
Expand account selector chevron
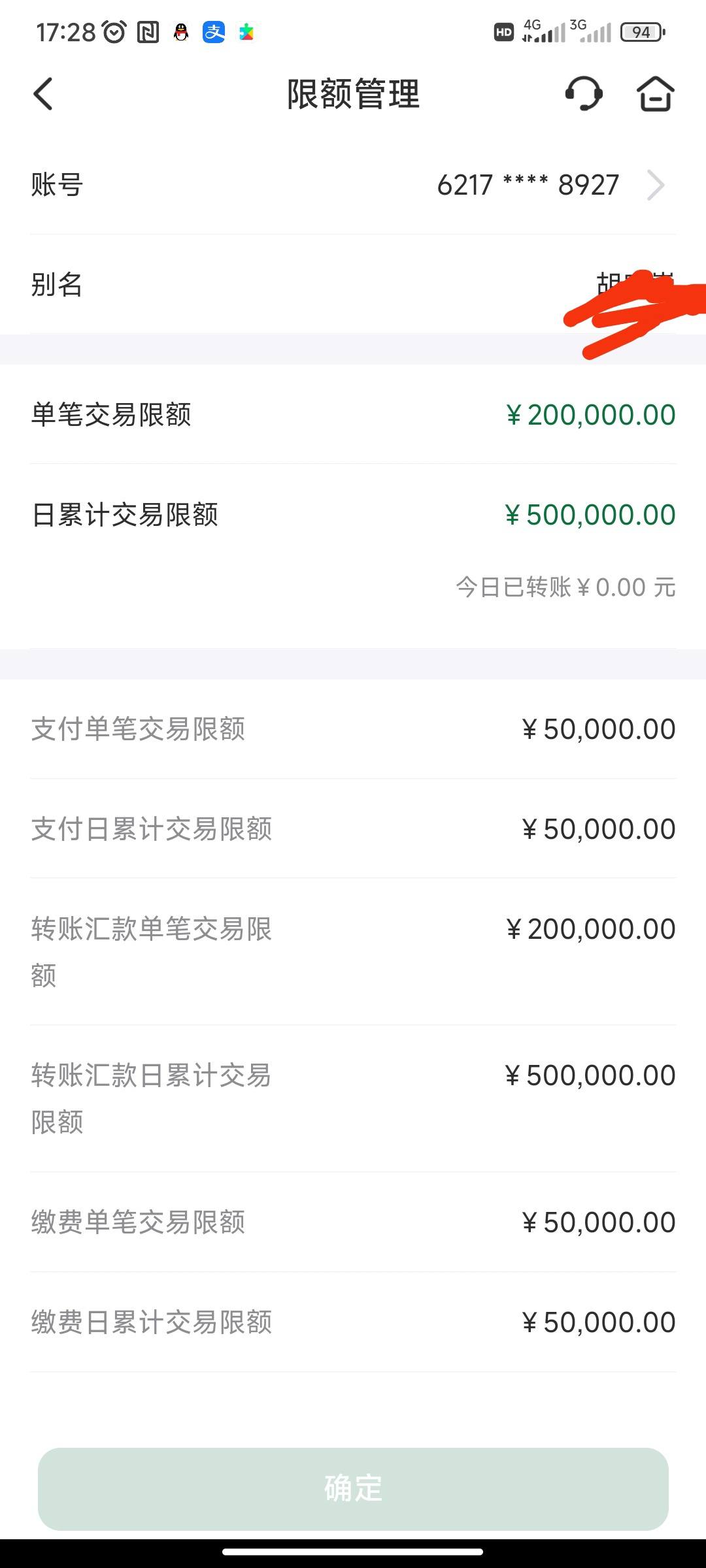pos(656,185)
